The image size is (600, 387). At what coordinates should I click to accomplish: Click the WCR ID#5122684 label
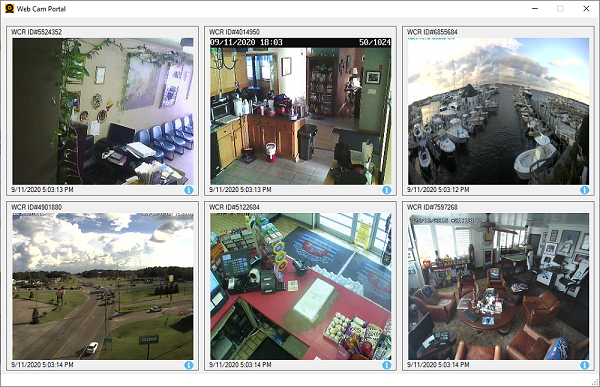pyautogui.click(x=234, y=207)
